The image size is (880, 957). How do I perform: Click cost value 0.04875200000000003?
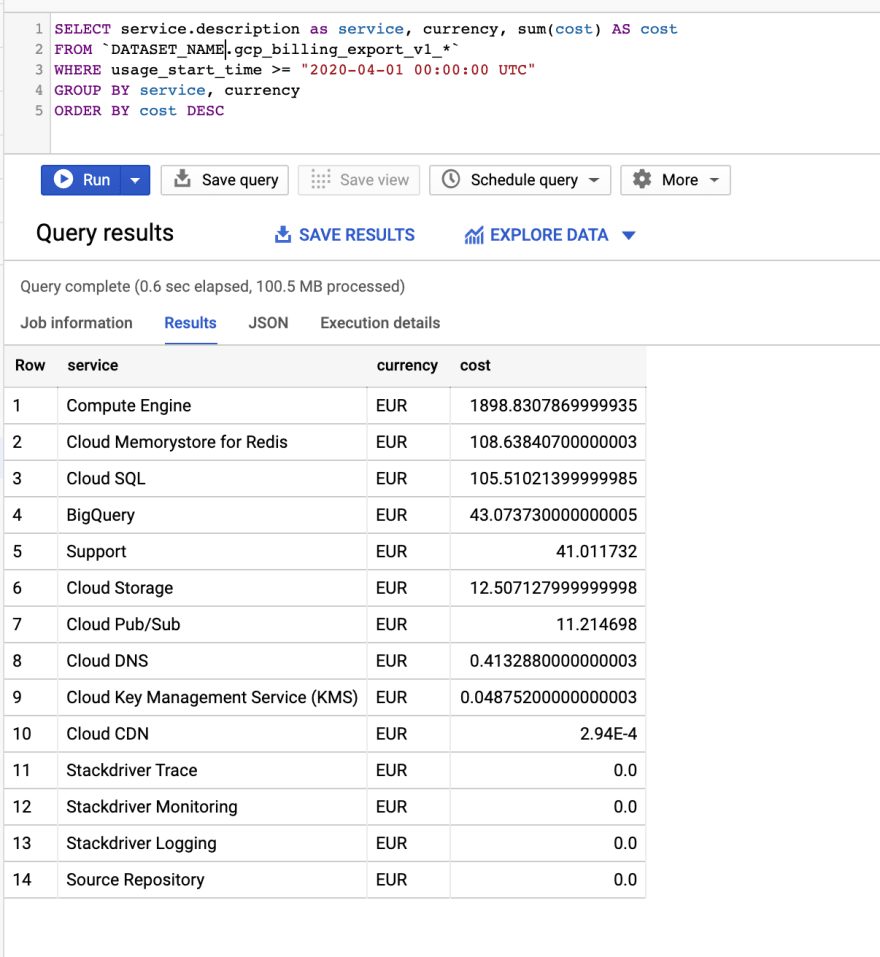(548, 698)
